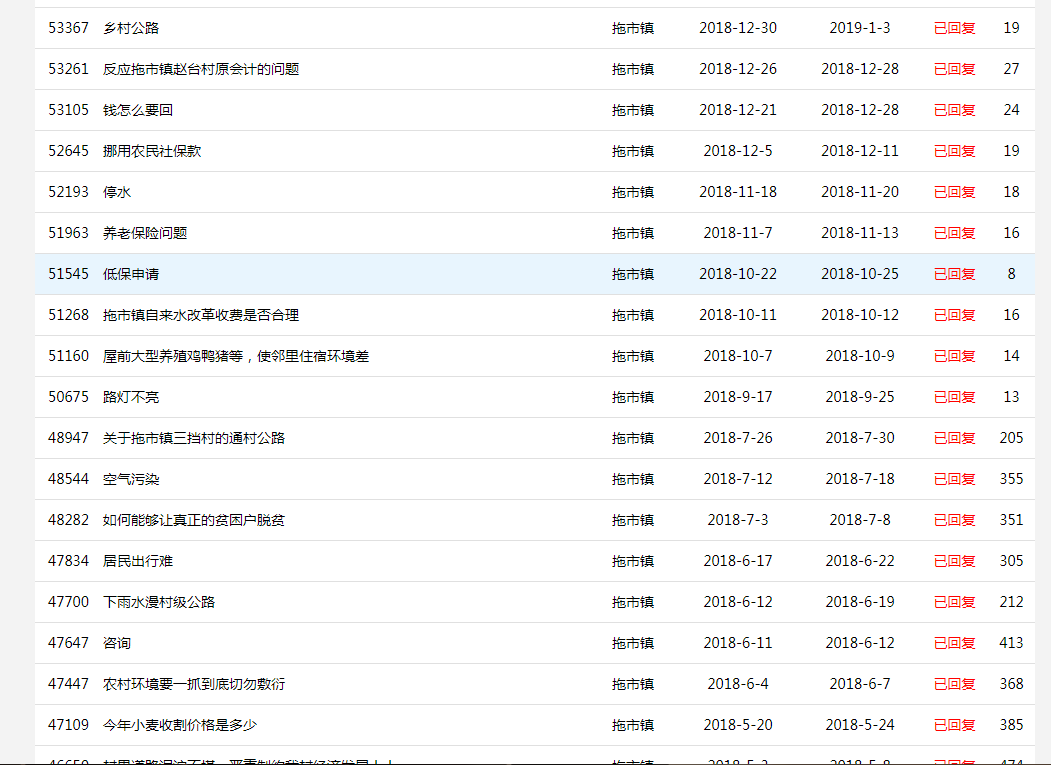View the 路灯不亮 post
Screen dimensions: 1051x765
(131, 397)
